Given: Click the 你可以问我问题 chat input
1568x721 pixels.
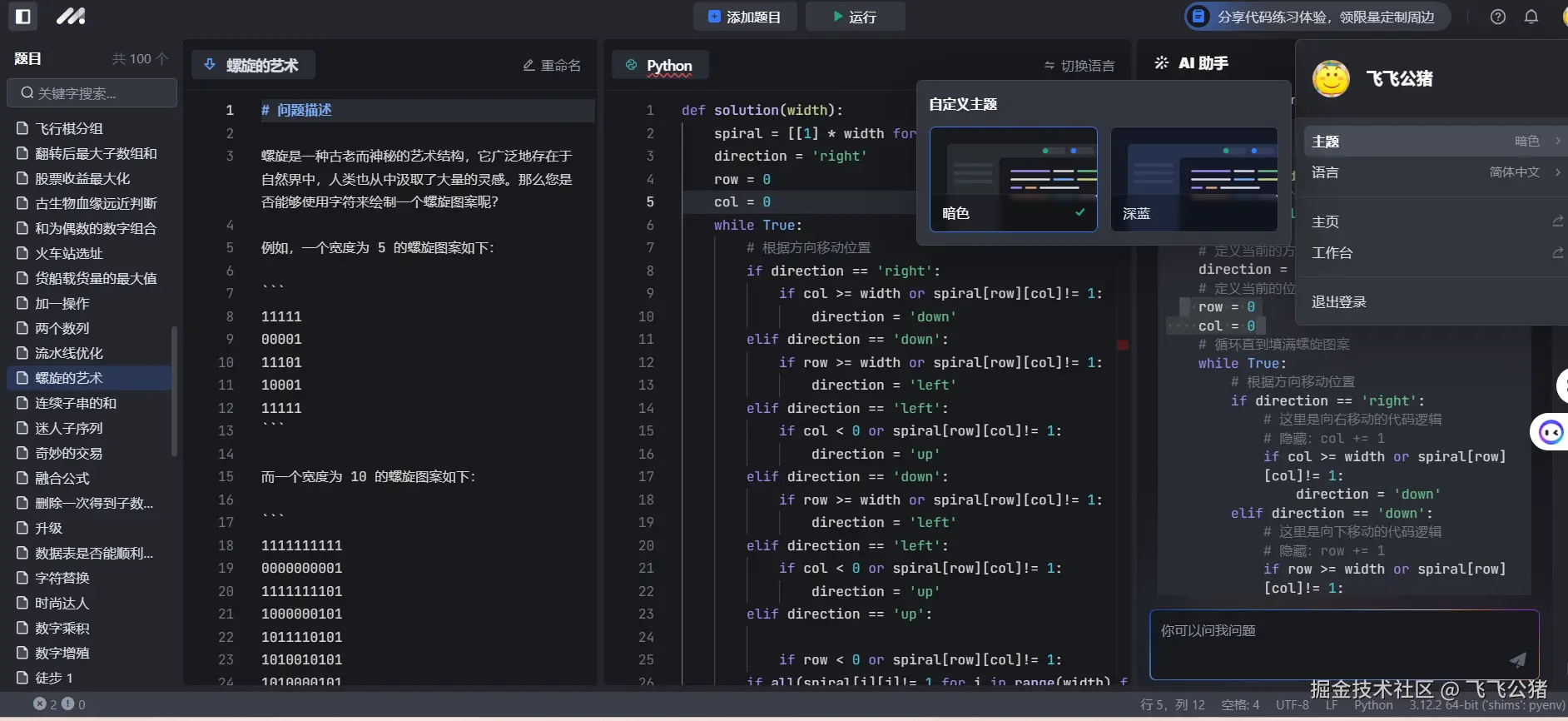Looking at the screenshot, I should click(x=1344, y=645).
